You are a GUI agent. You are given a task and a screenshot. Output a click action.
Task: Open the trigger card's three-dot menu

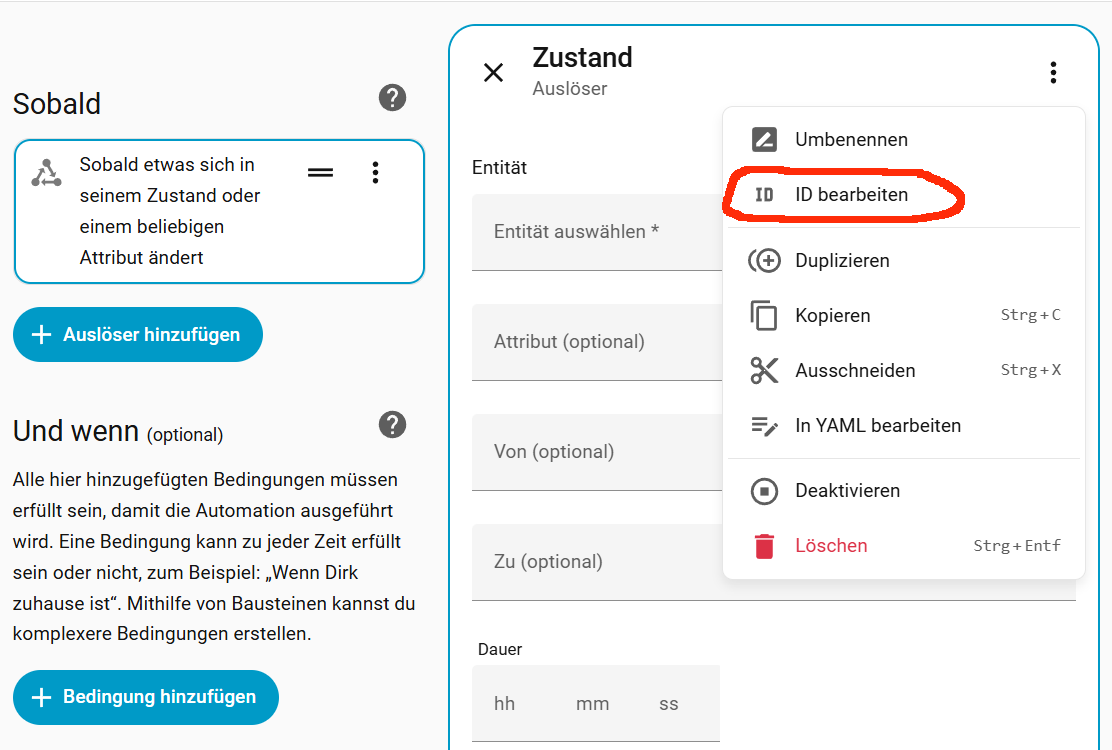coord(375,172)
